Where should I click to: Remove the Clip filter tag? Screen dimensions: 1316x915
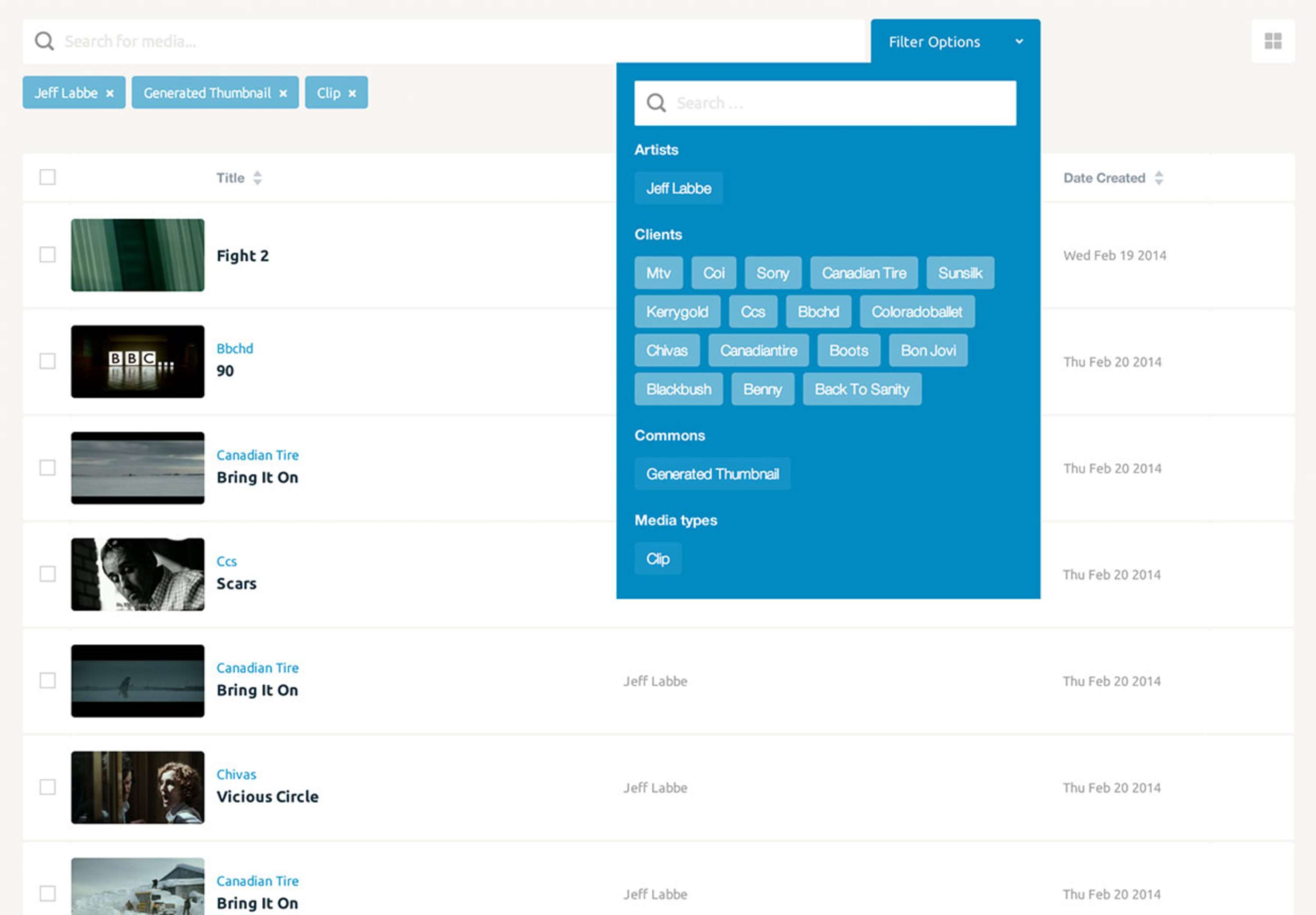point(352,93)
